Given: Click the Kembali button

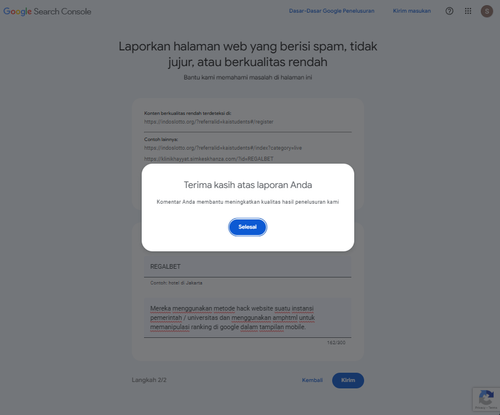Looking at the screenshot, I should pos(312,380).
